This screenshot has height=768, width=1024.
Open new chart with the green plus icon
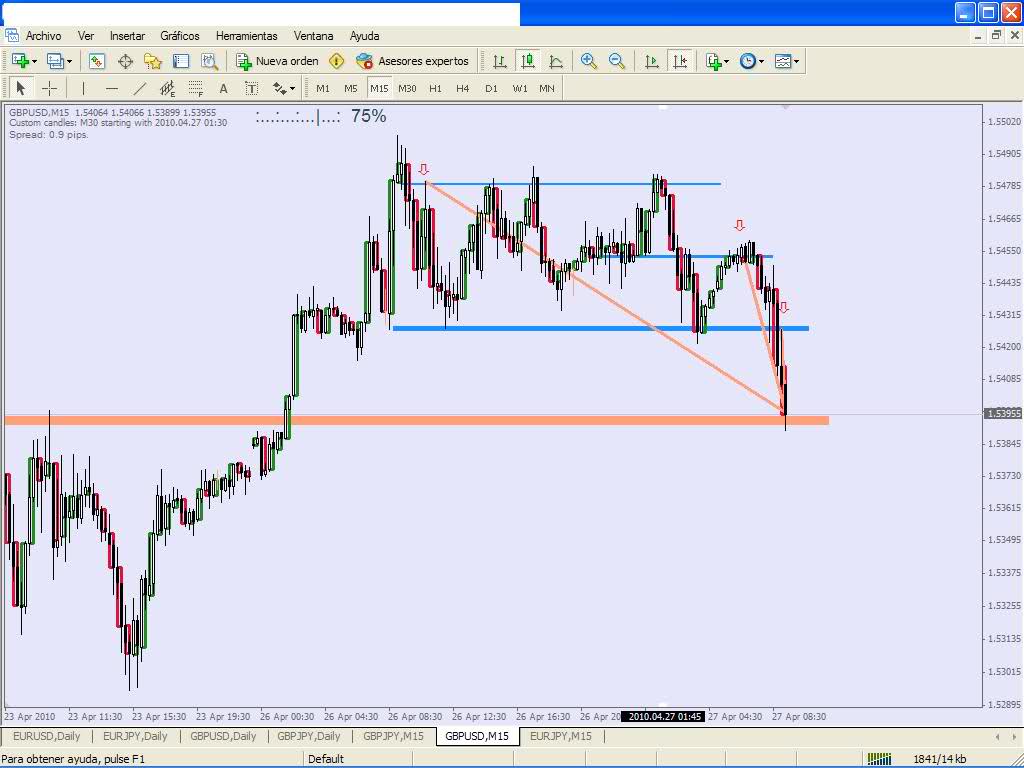[20, 61]
